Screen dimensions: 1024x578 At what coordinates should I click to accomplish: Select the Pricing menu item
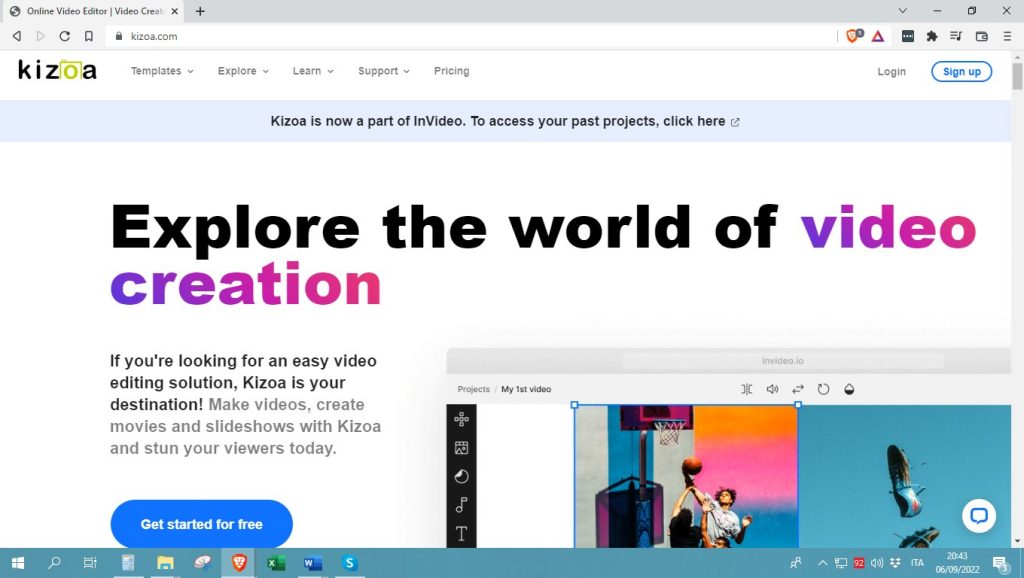coord(451,71)
